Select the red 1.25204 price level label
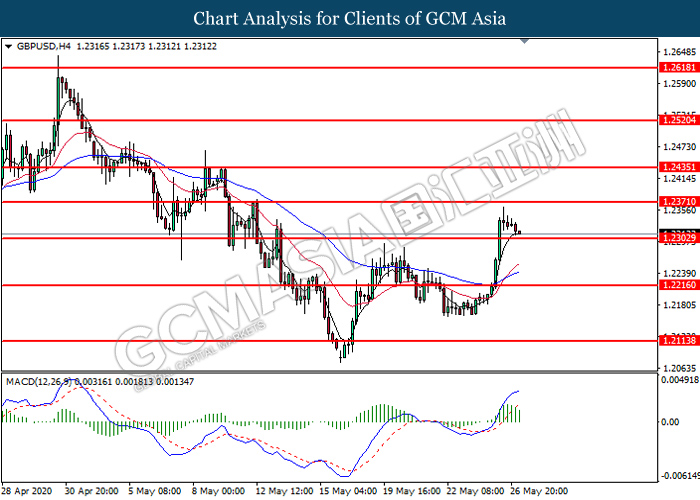Viewport: 700px width, 500px height. coord(679,120)
